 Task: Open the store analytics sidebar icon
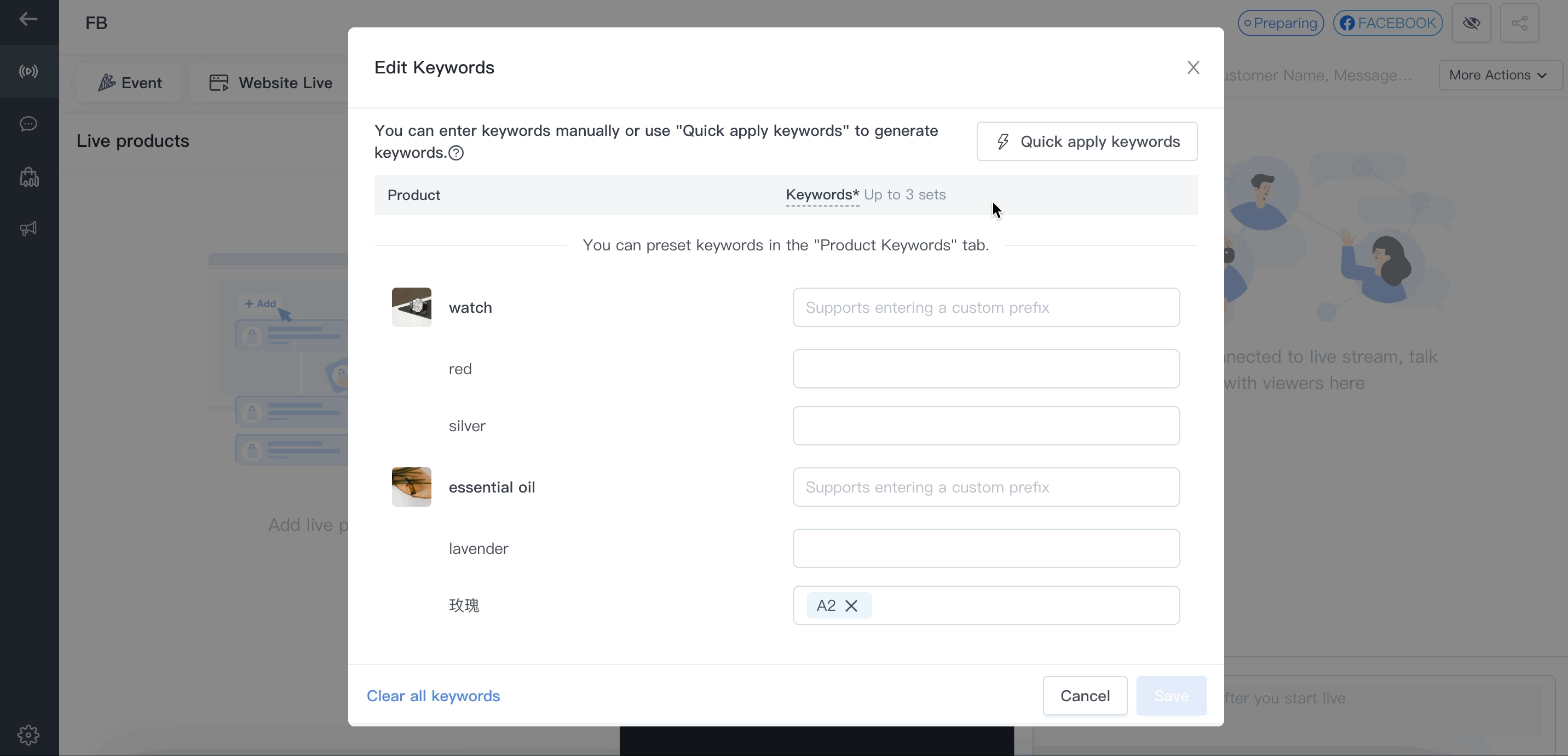[28, 177]
